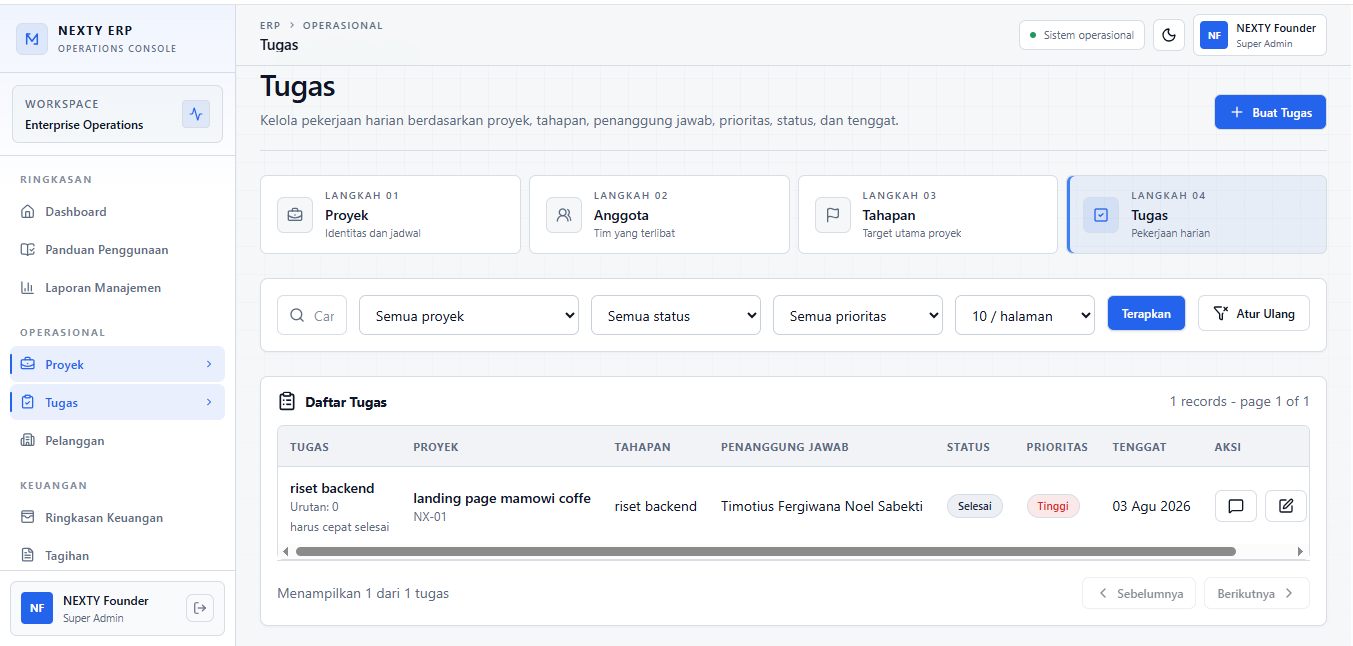This screenshot has height=646, width=1353.
Task: Edit the riset backend task
Action: pos(1286,506)
